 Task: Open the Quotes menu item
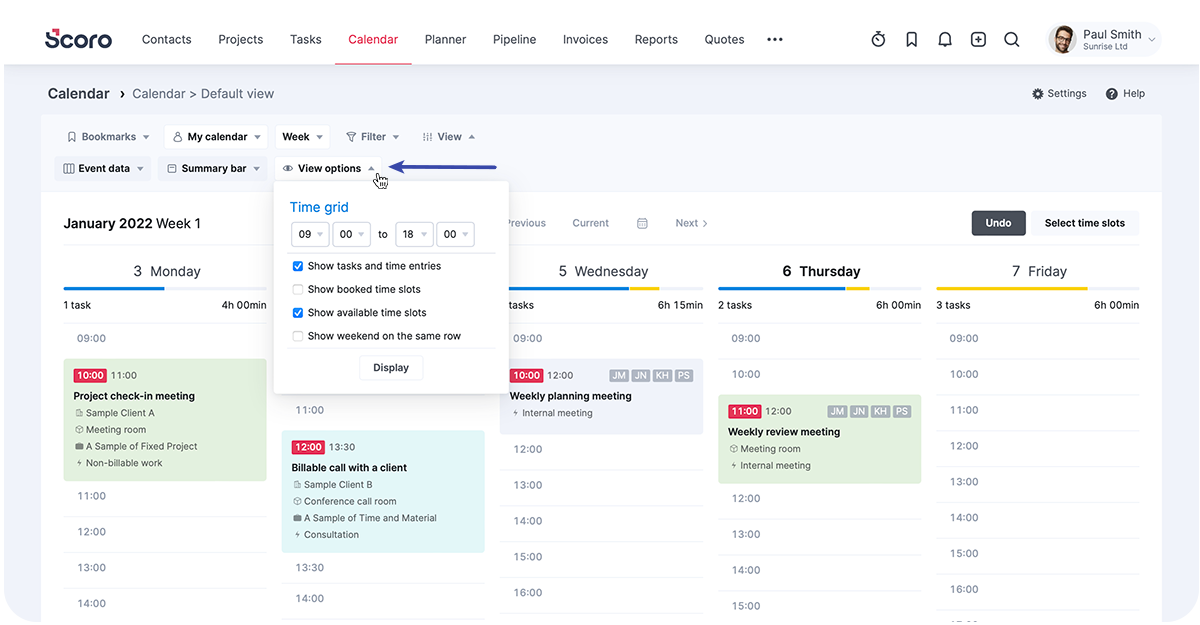724,40
